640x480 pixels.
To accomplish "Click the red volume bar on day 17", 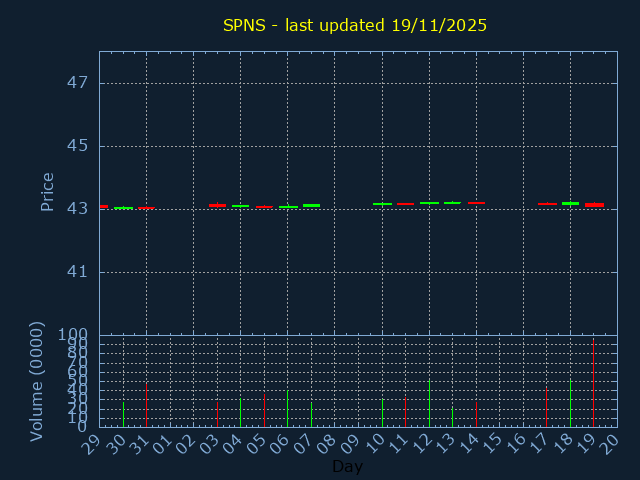I will (x=546, y=407).
